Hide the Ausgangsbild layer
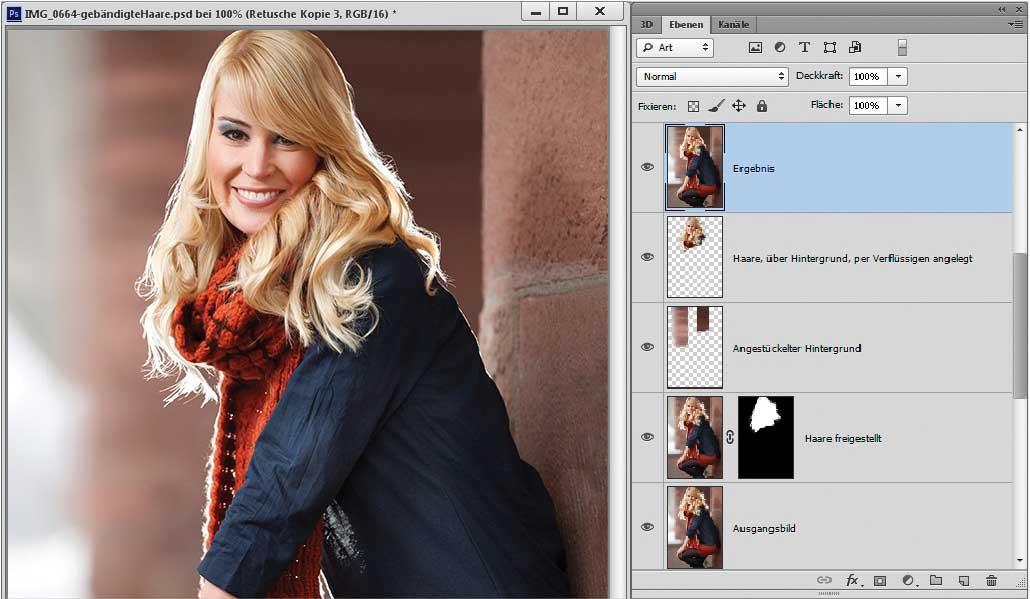1030x599 pixels. pos(647,527)
